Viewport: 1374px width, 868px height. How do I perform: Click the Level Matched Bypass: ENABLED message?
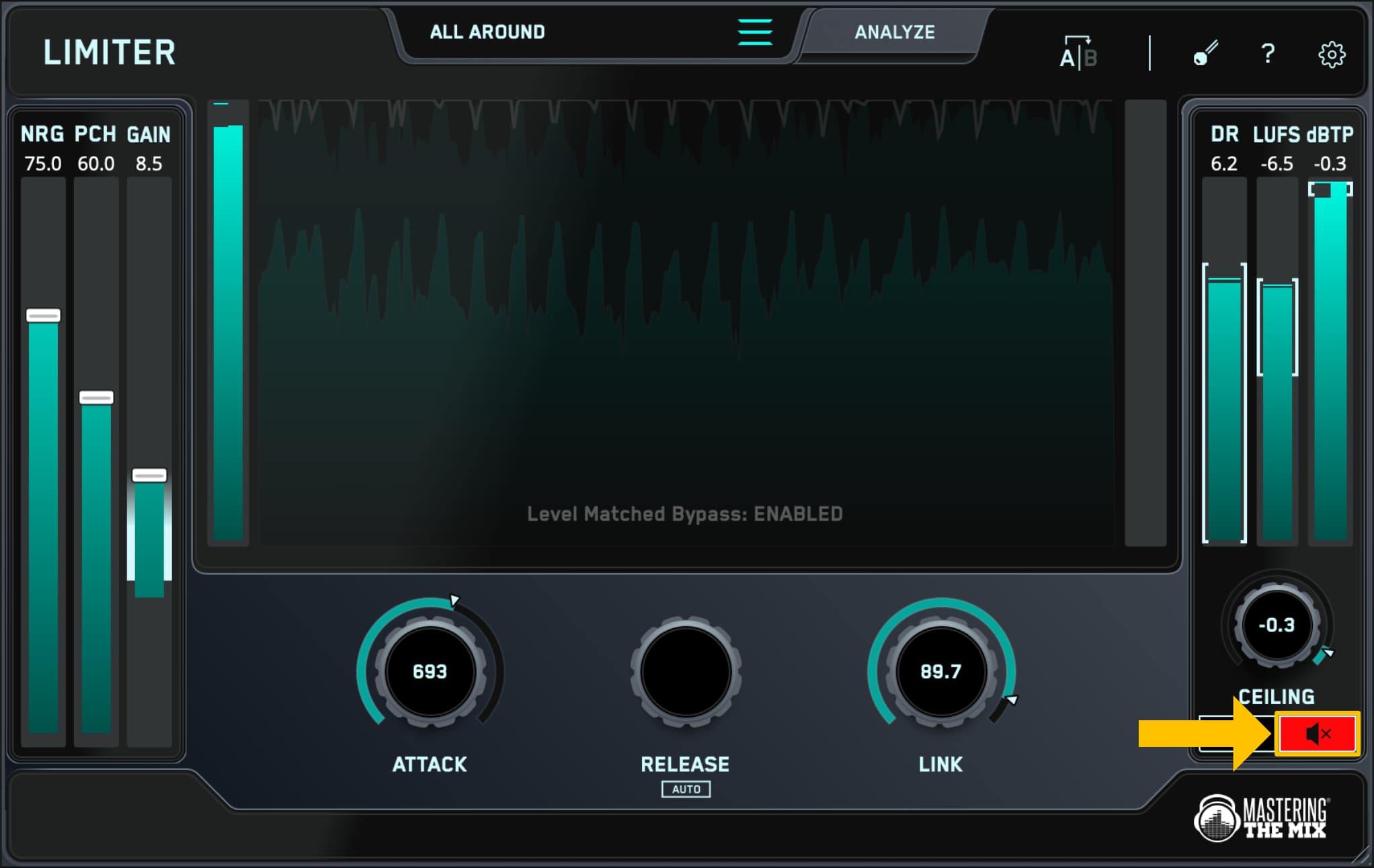684,514
